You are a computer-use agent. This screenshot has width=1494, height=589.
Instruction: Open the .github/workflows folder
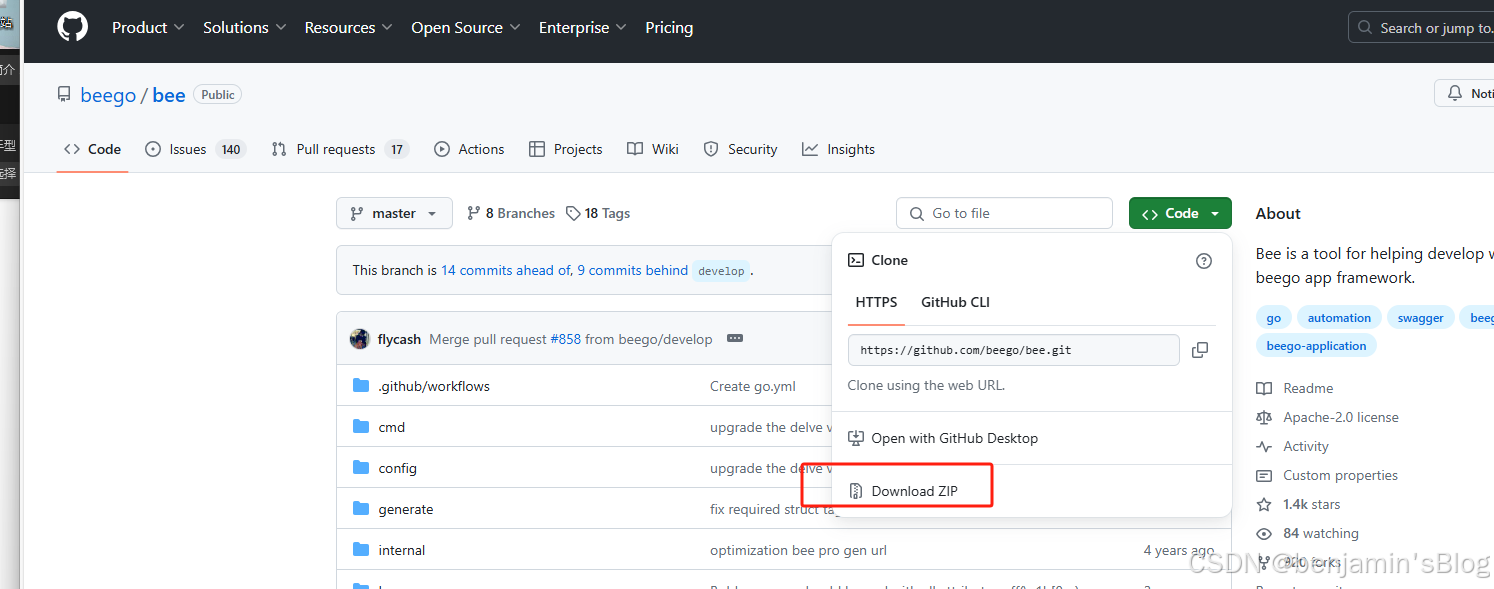pos(434,386)
